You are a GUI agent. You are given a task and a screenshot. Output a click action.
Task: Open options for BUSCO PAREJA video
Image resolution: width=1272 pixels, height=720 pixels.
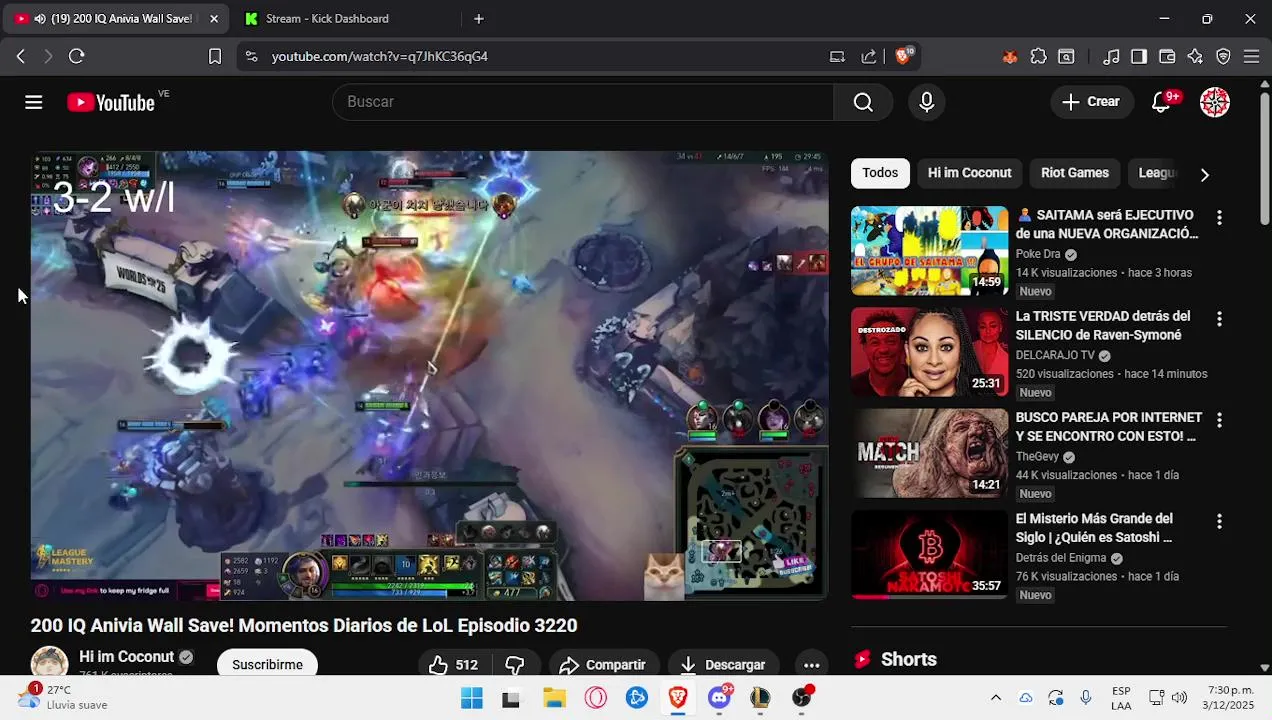click(1219, 420)
